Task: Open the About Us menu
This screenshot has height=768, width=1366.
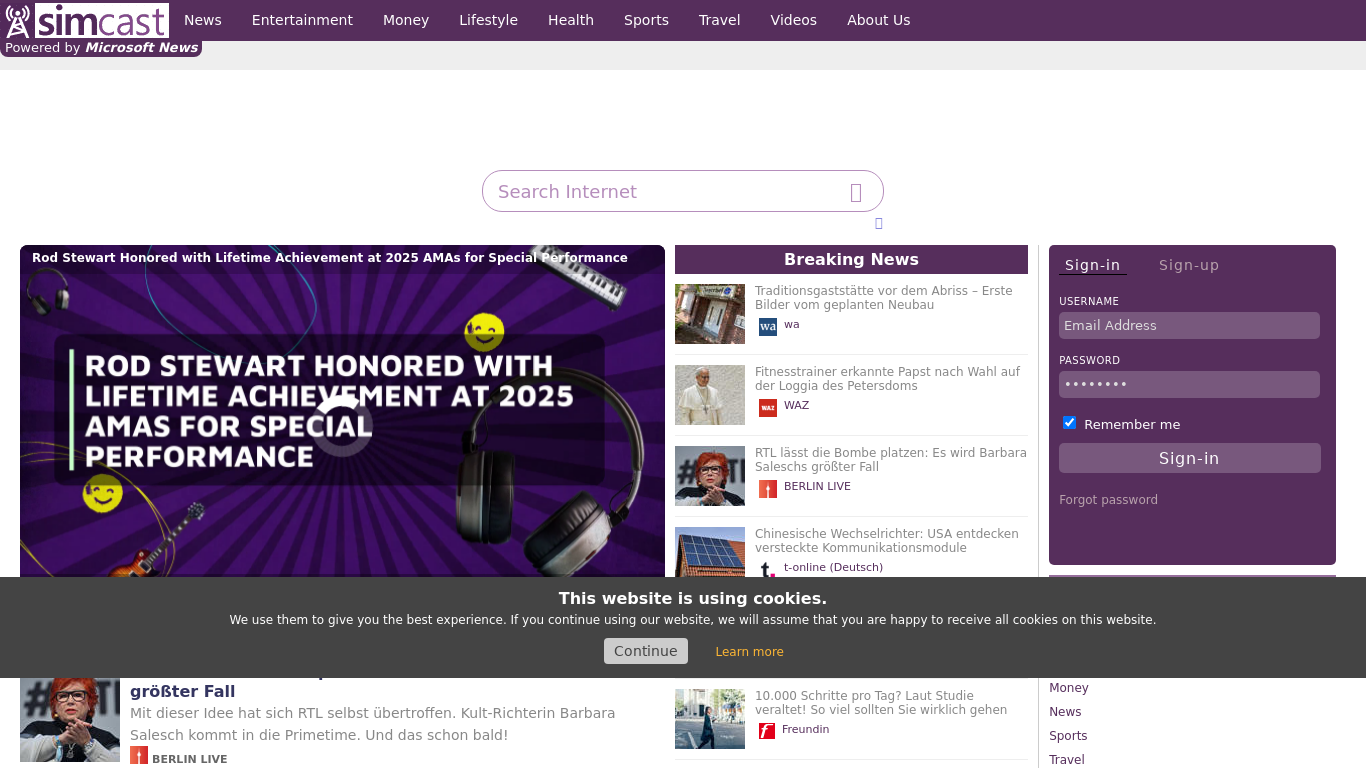Action: [879, 20]
